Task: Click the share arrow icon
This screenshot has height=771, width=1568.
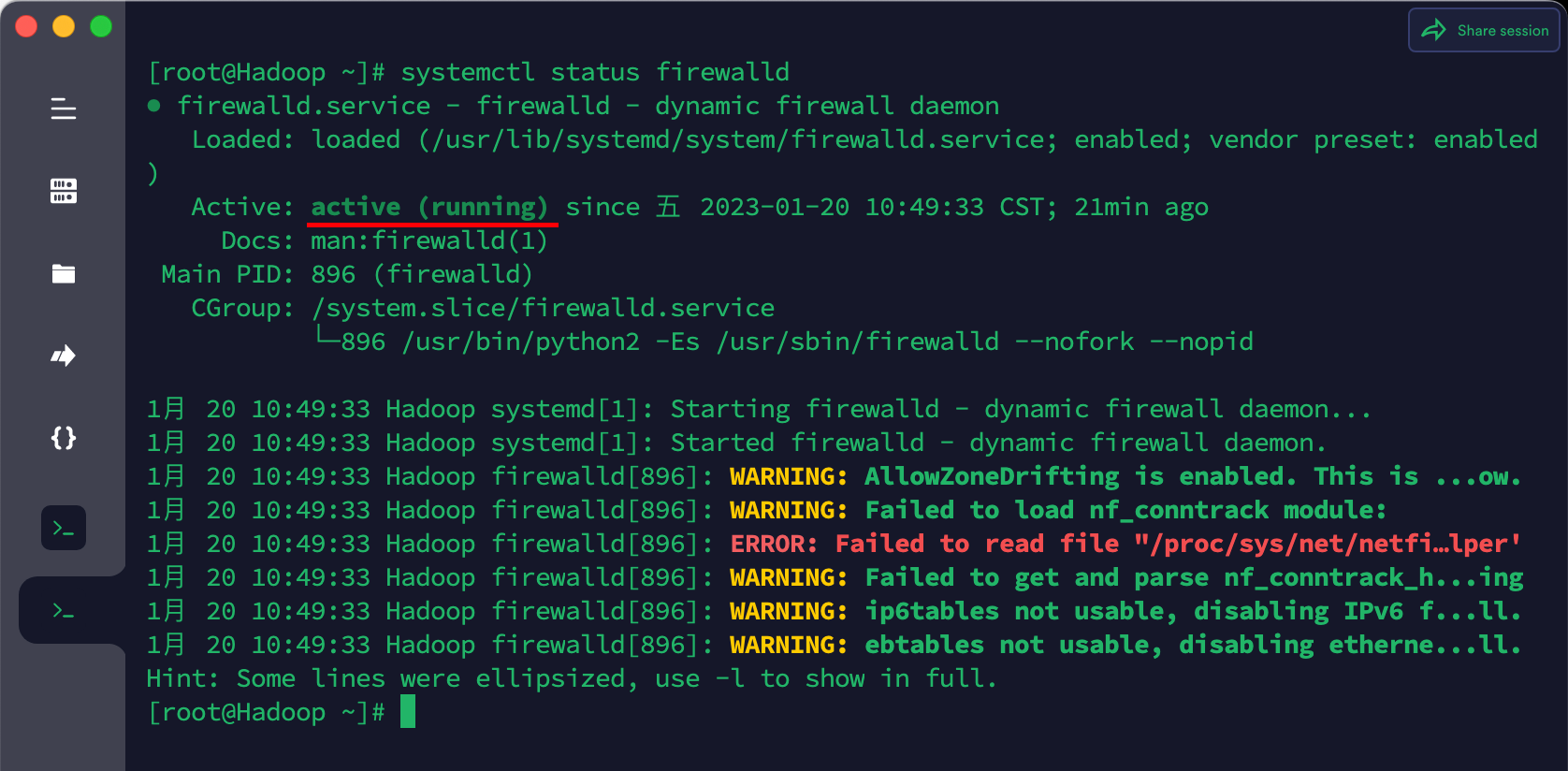Action: [x=1433, y=30]
